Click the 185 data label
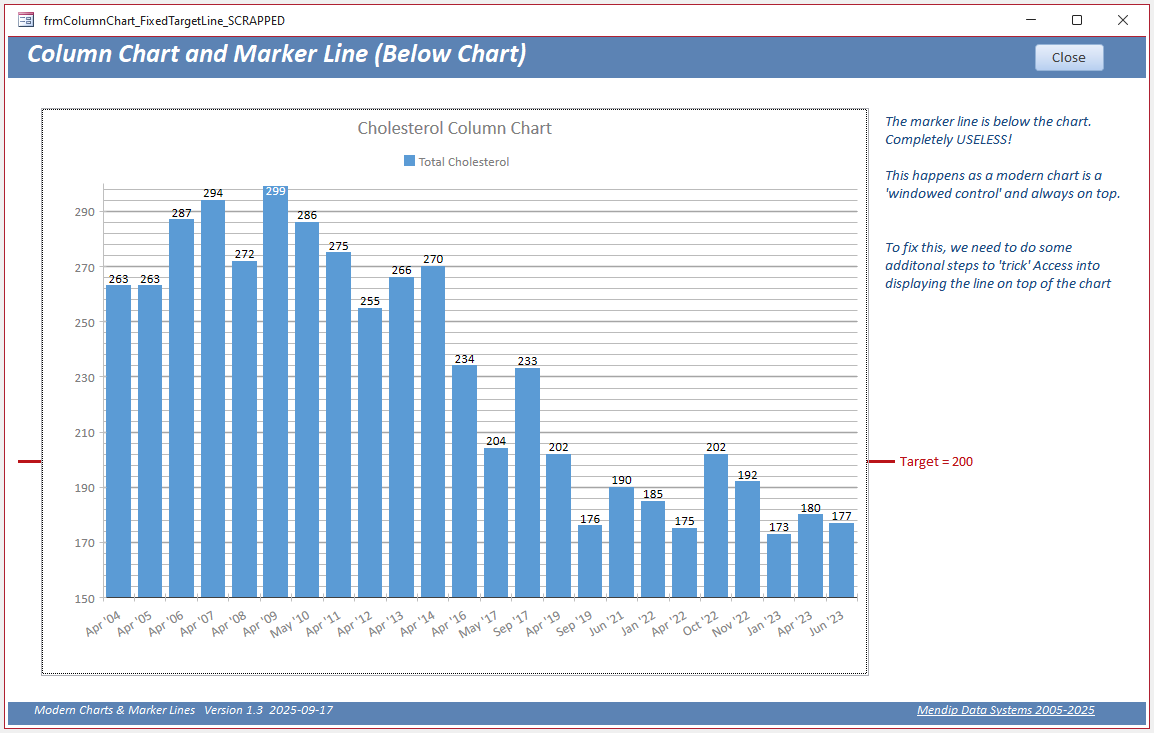1154x733 pixels. coord(654,494)
